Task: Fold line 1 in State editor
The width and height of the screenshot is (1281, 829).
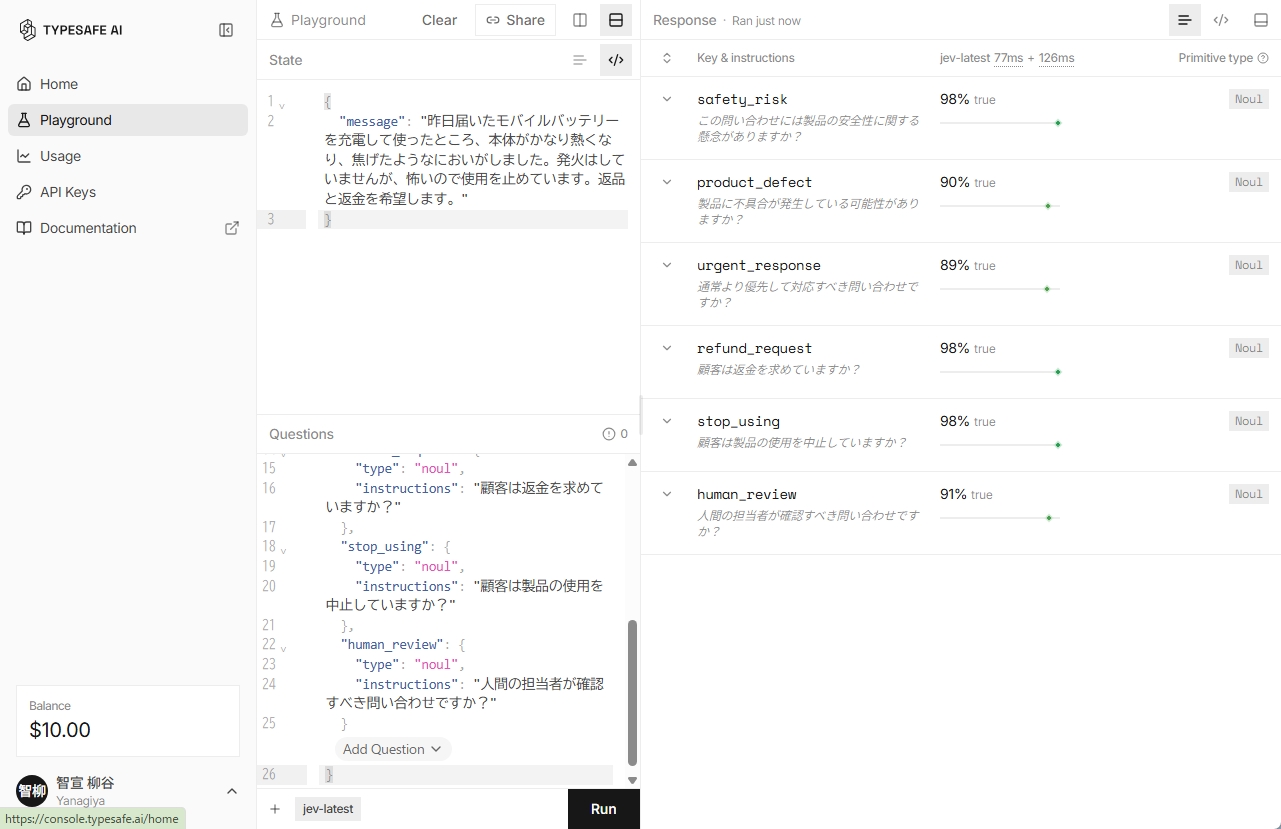Action: click(282, 104)
